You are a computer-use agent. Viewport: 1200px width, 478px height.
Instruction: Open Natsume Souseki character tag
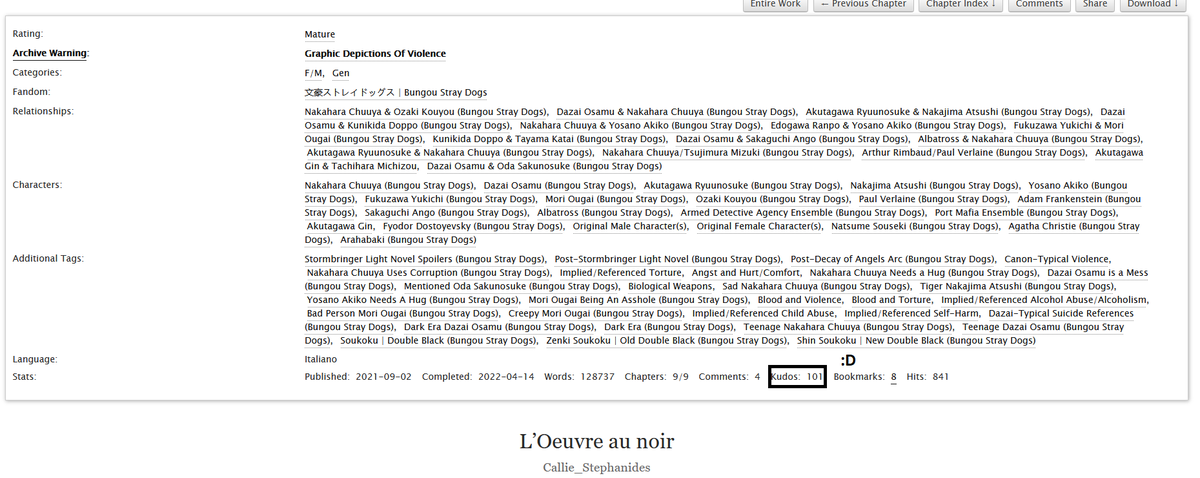pos(915,227)
